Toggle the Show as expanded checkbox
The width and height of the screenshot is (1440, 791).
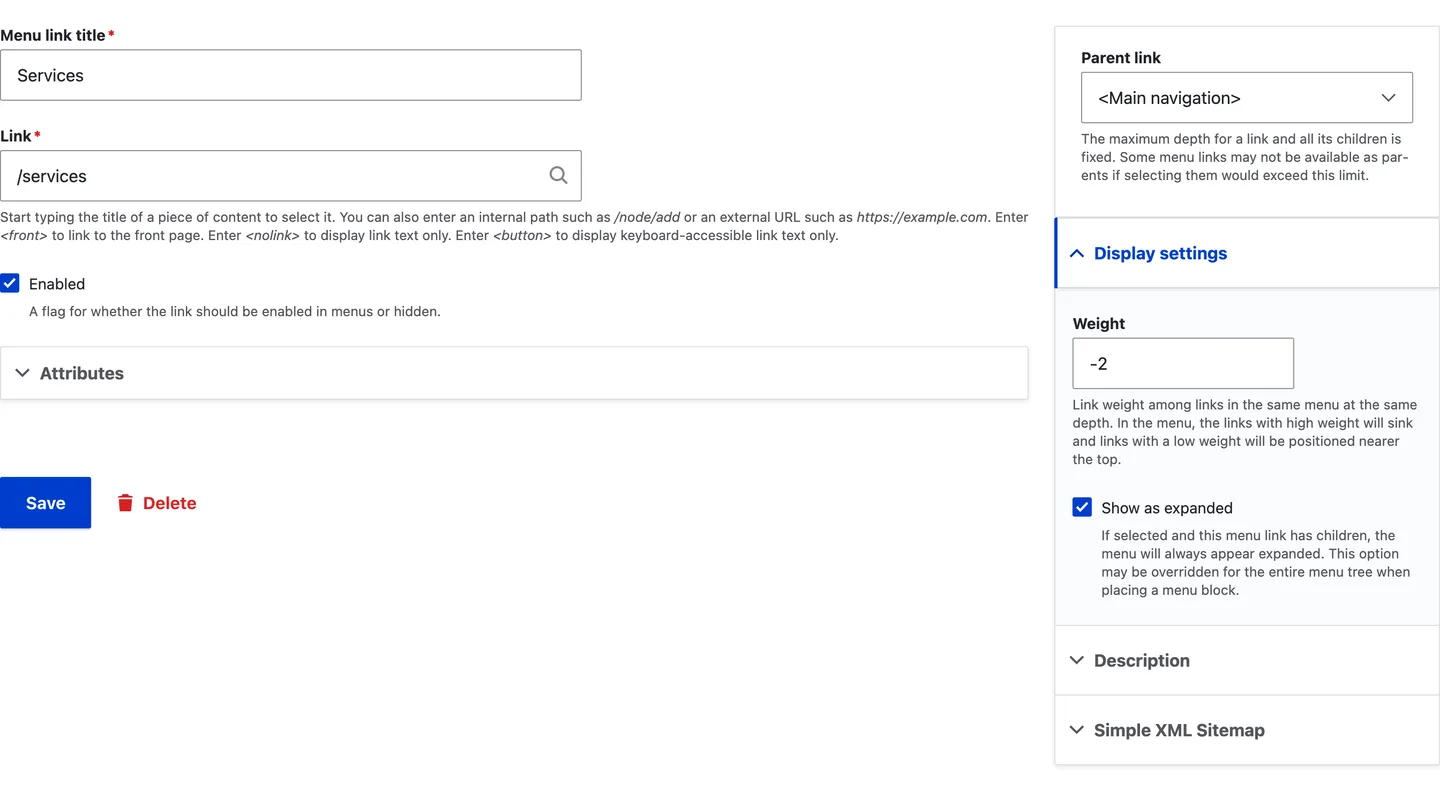click(1082, 507)
